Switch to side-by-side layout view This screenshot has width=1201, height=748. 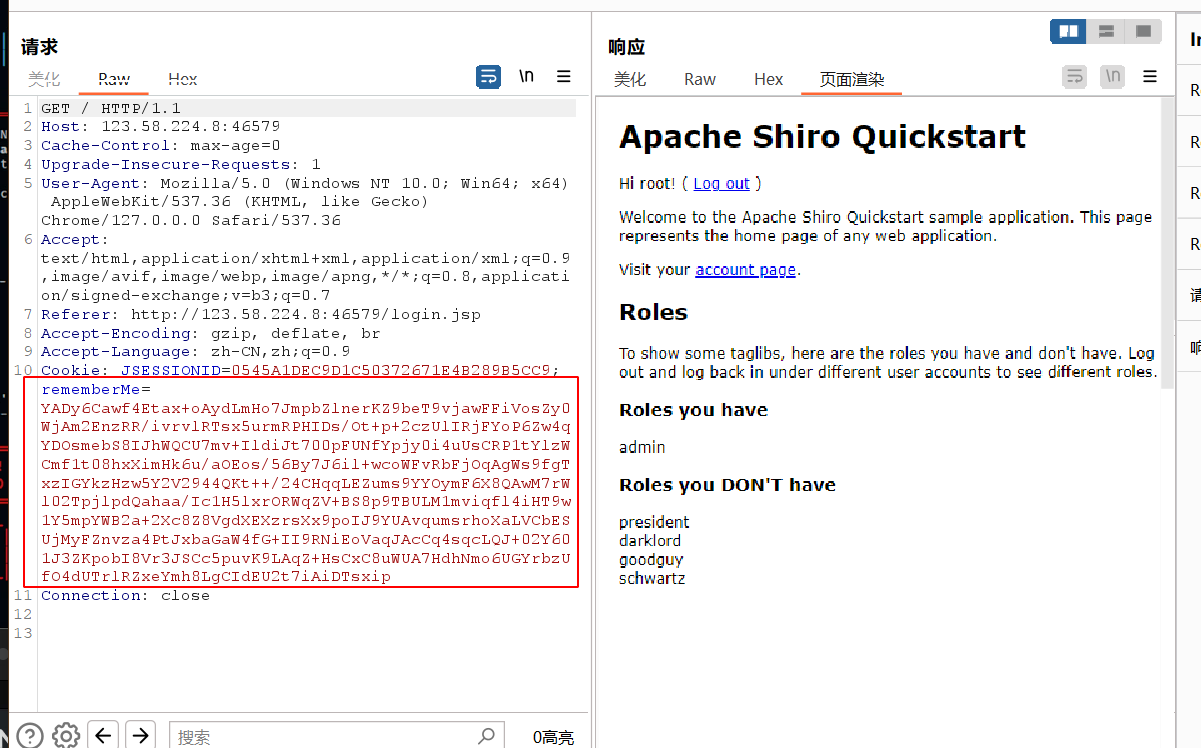(1068, 32)
